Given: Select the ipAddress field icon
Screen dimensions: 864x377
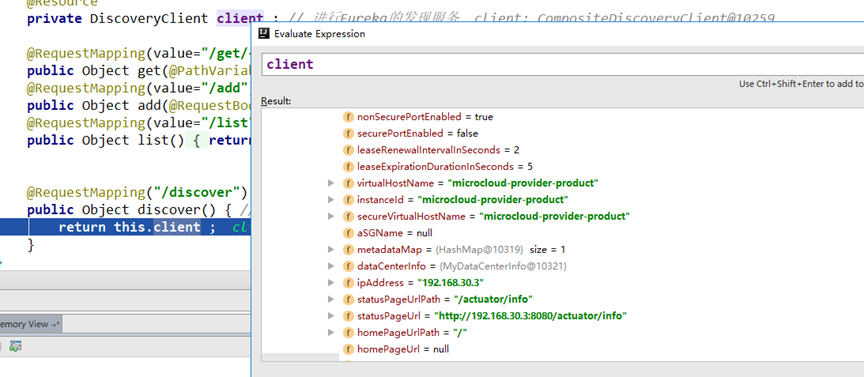Looking at the screenshot, I should point(348,283).
